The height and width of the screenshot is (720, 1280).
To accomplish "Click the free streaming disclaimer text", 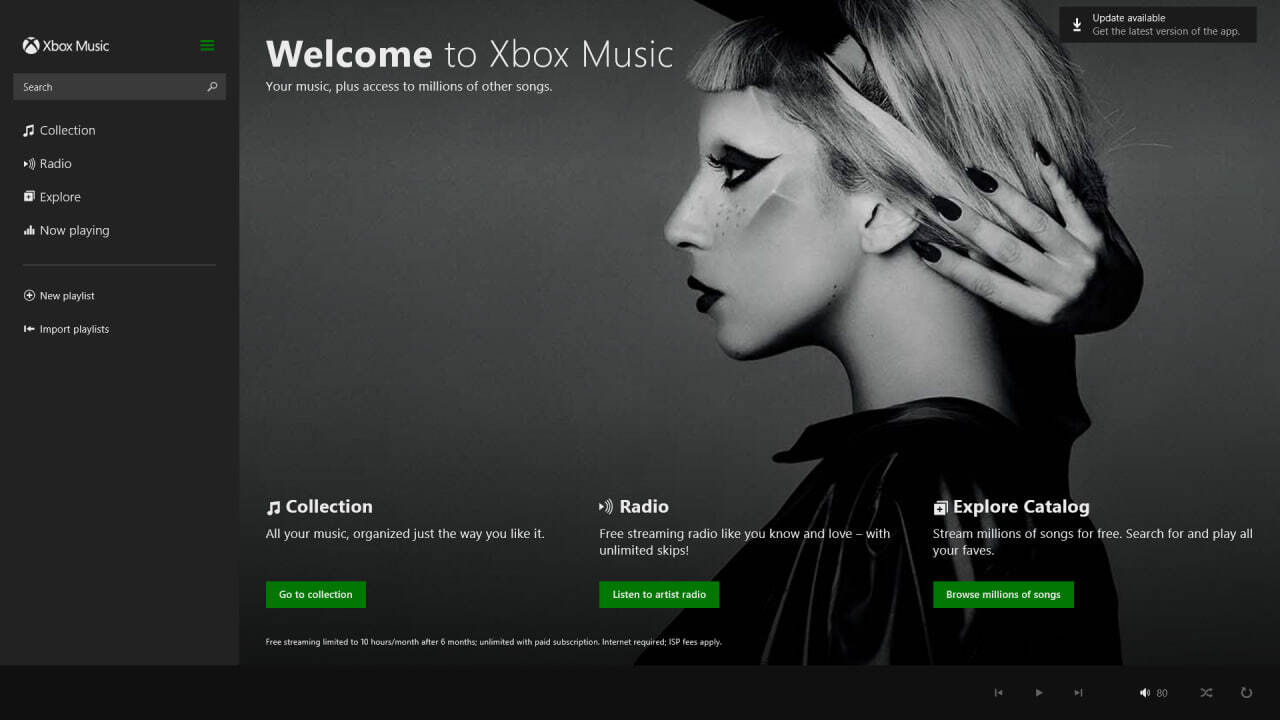I will point(494,642).
